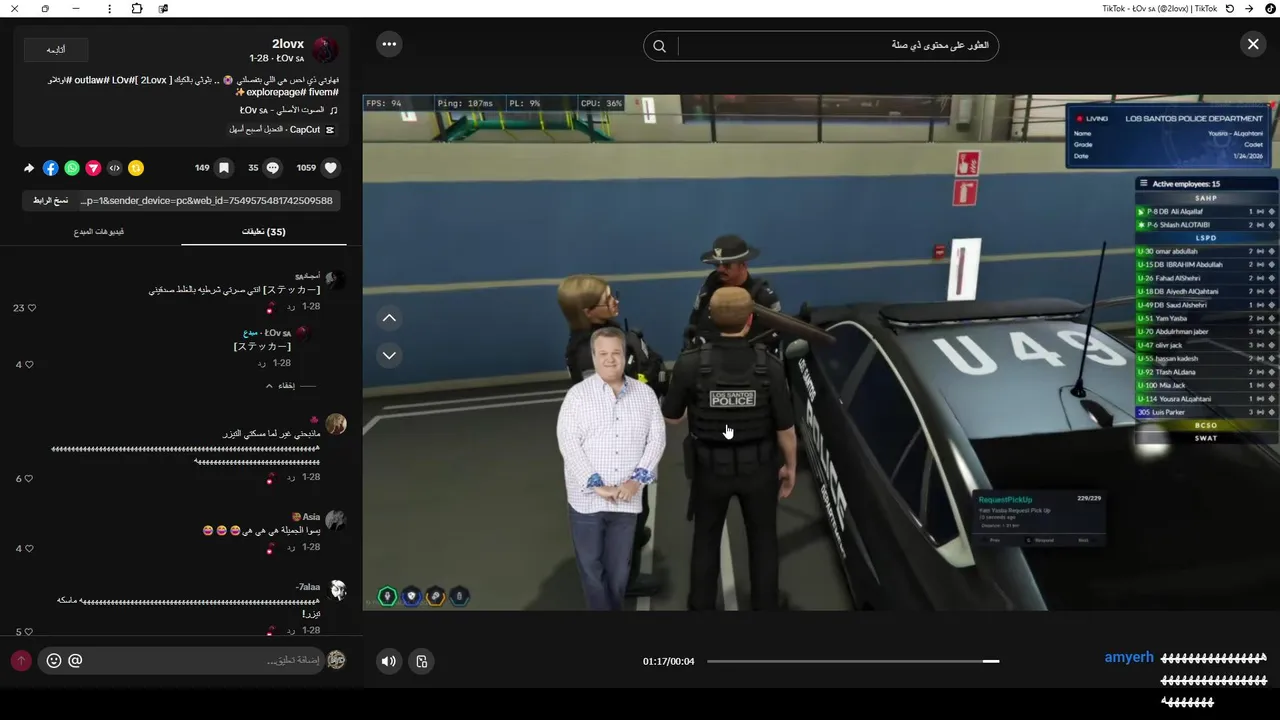Select the video URL link field
Image resolution: width=1280 pixels, height=720 pixels.
click(207, 201)
